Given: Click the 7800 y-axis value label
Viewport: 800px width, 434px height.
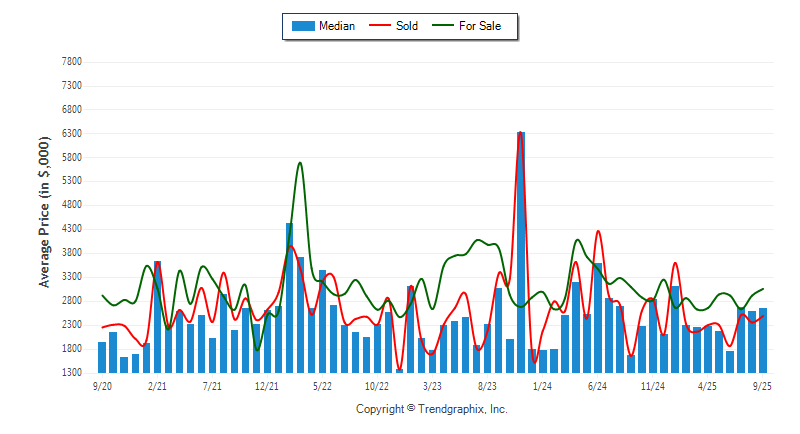Looking at the screenshot, I should tap(70, 61).
